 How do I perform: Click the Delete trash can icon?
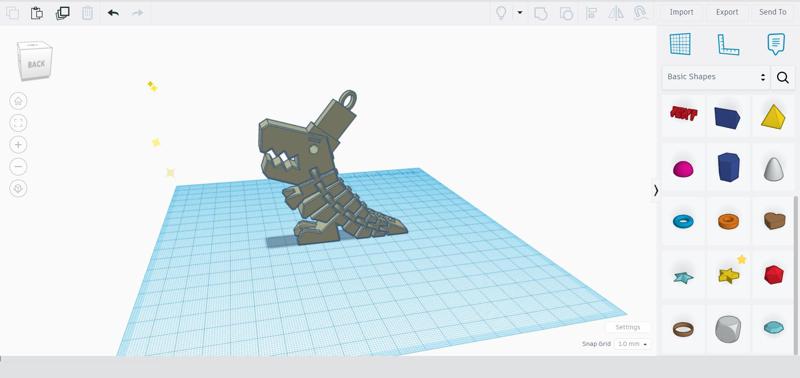click(x=88, y=13)
